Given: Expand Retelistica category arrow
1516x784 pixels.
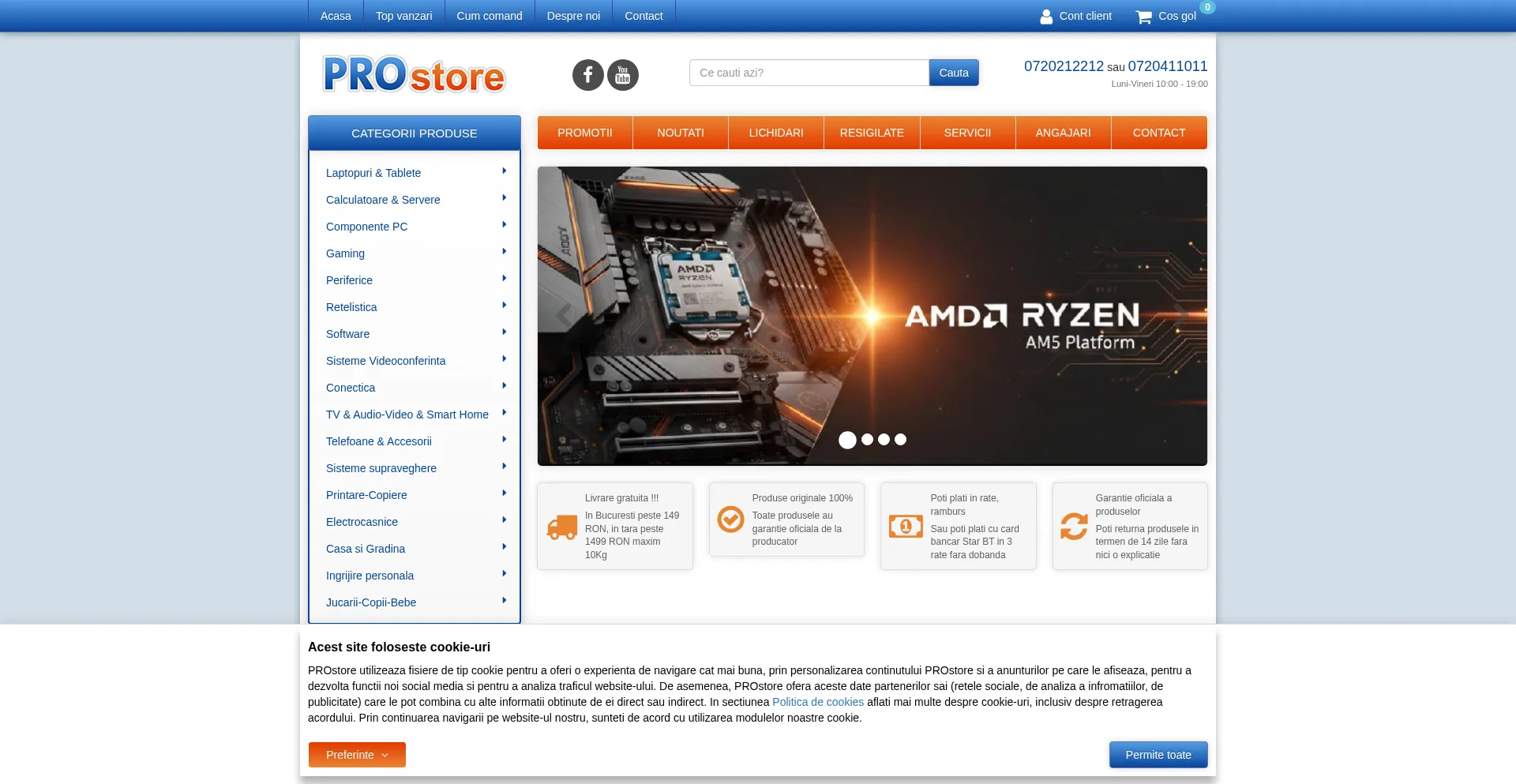Looking at the screenshot, I should 504,306.
